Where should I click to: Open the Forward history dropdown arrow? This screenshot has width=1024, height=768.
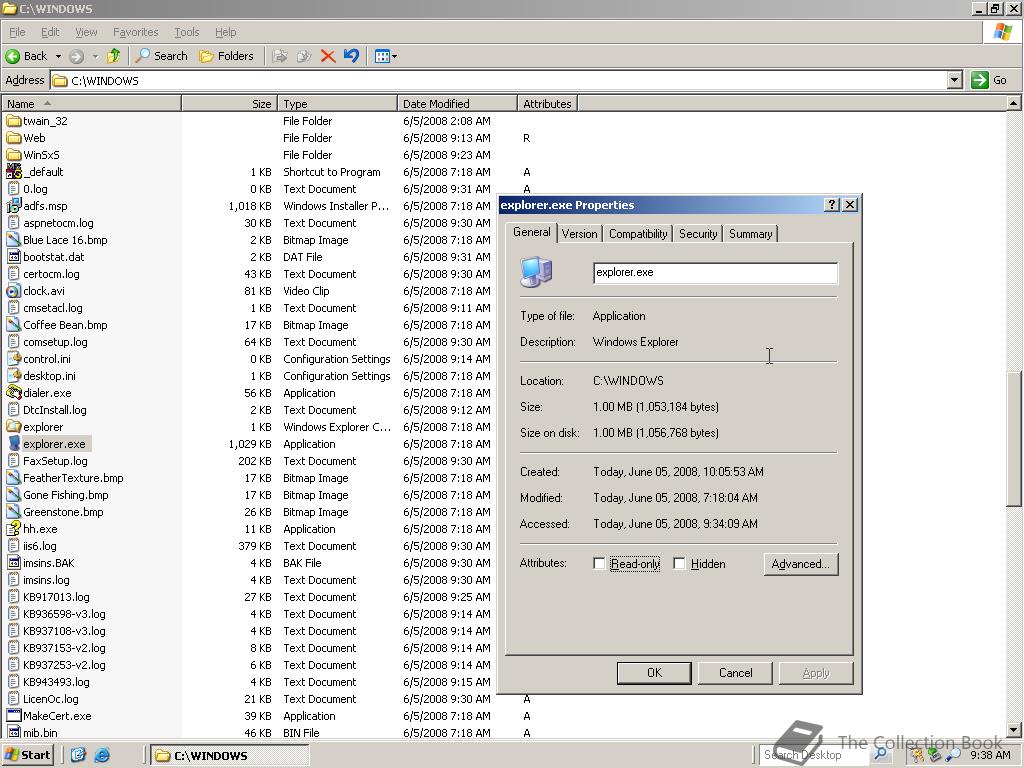(95, 56)
